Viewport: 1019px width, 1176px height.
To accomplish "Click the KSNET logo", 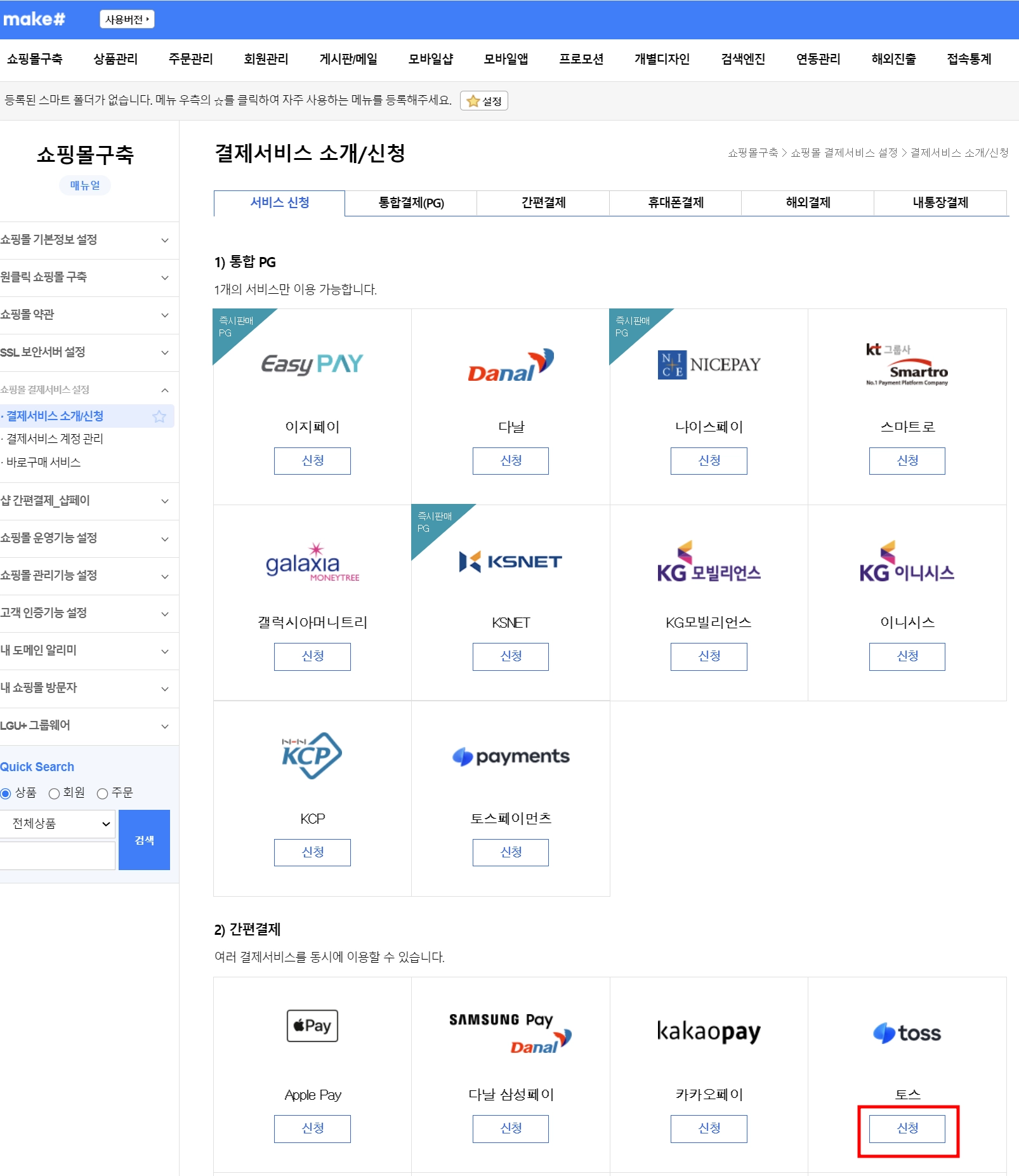I will coord(511,562).
